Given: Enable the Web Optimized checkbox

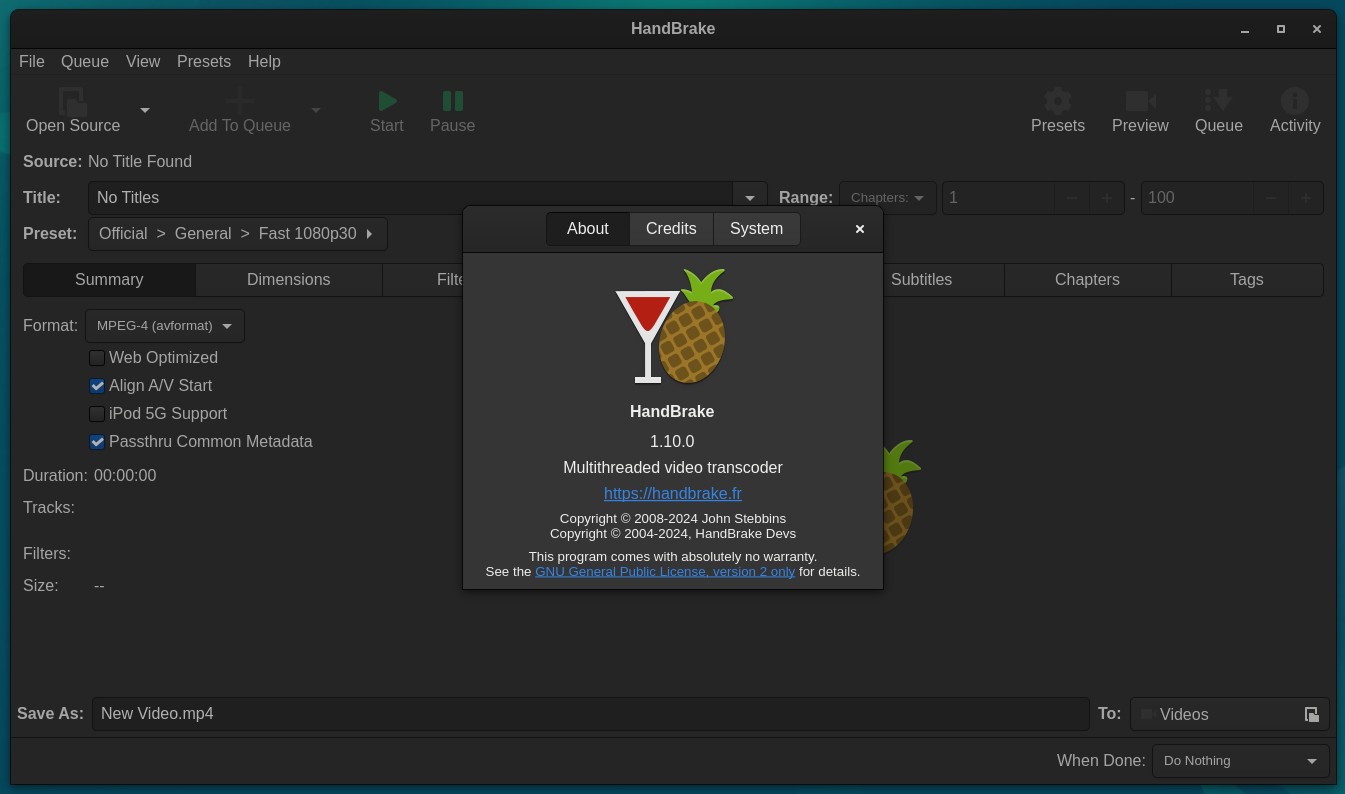Looking at the screenshot, I should (x=97, y=358).
